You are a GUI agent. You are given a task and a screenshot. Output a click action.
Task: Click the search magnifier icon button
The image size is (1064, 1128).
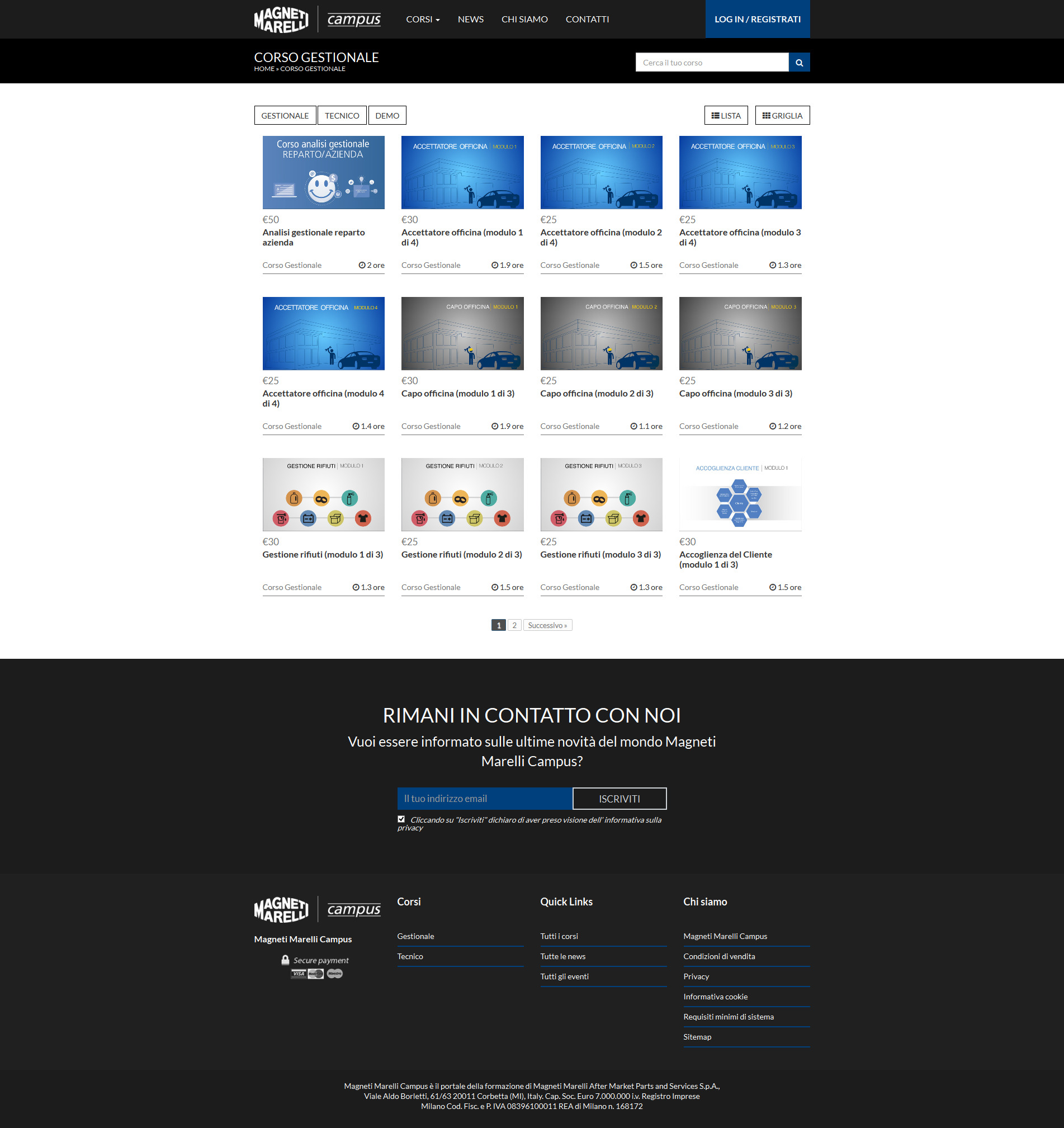click(x=798, y=63)
